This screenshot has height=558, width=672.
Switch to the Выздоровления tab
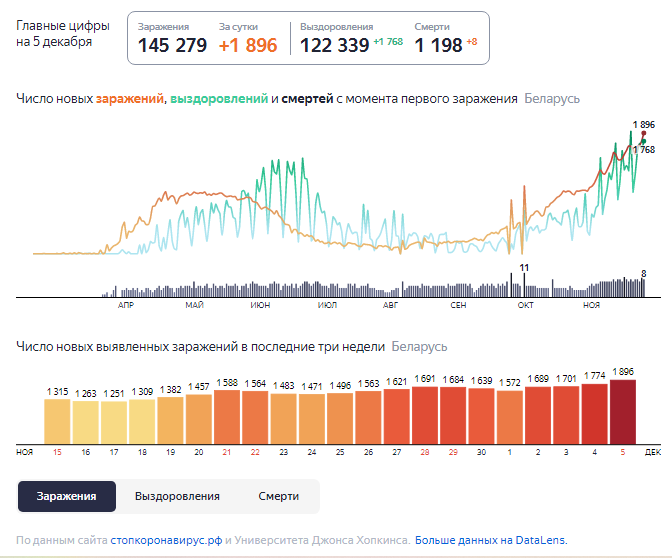pos(177,496)
